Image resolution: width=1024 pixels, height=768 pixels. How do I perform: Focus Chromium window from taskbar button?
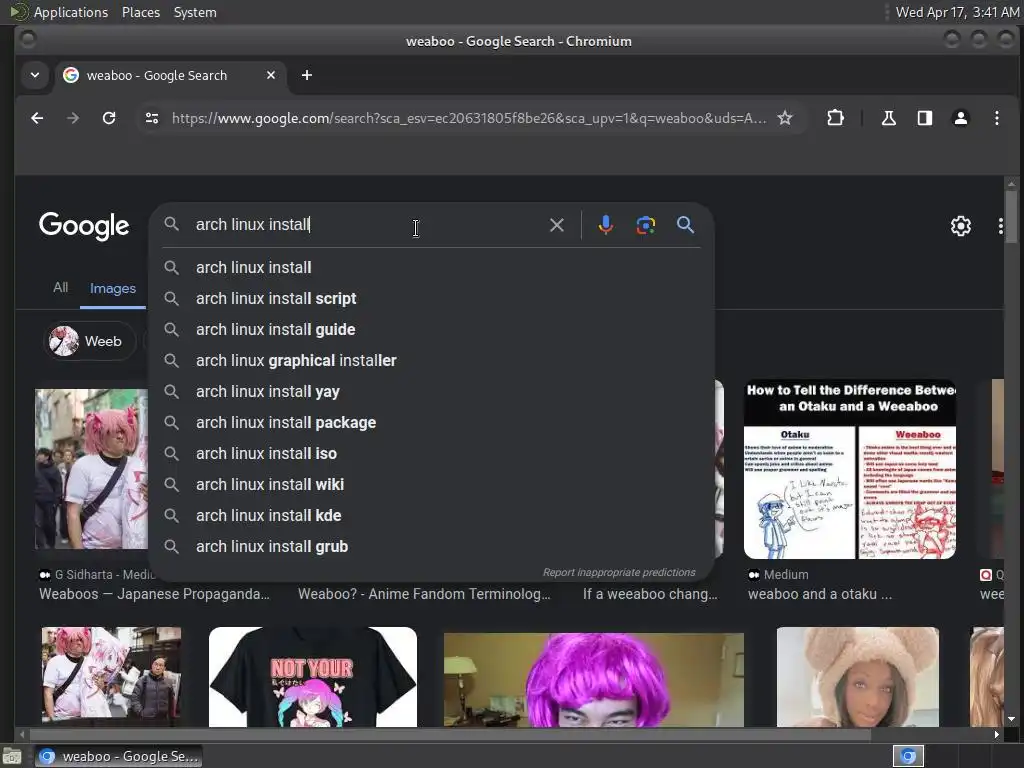click(118, 756)
